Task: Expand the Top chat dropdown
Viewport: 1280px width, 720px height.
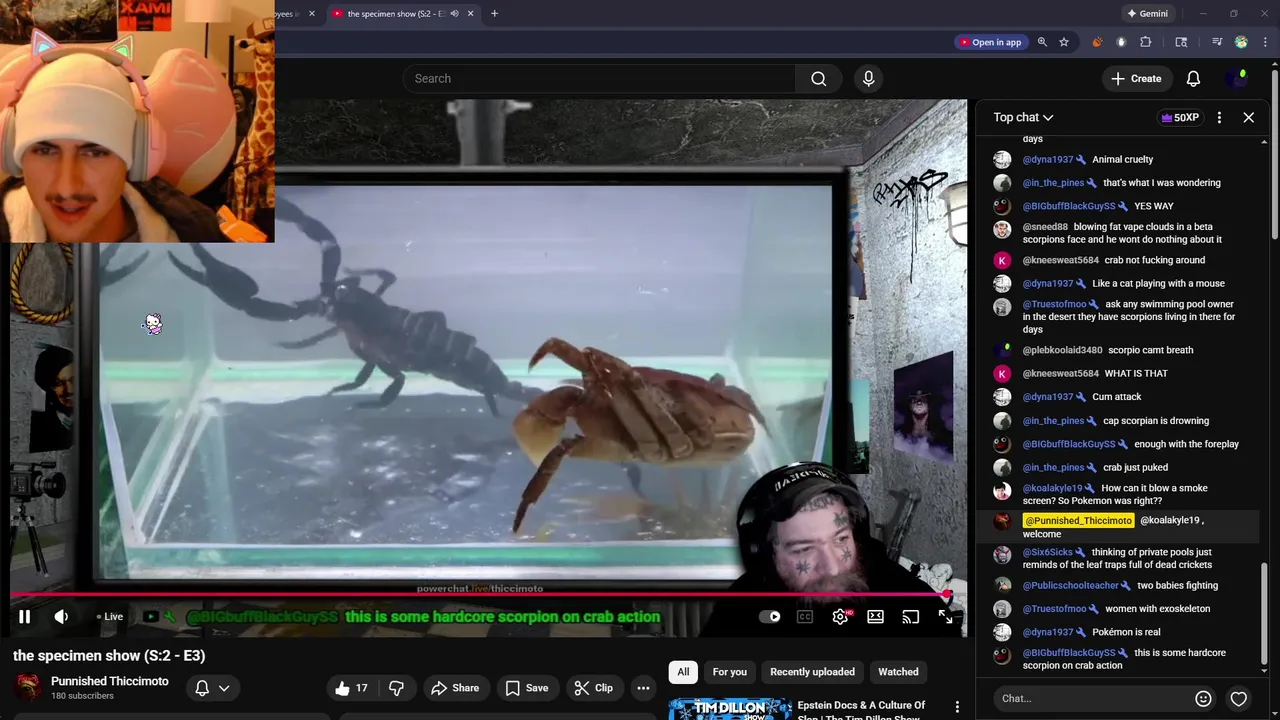Action: tap(1023, 117)
